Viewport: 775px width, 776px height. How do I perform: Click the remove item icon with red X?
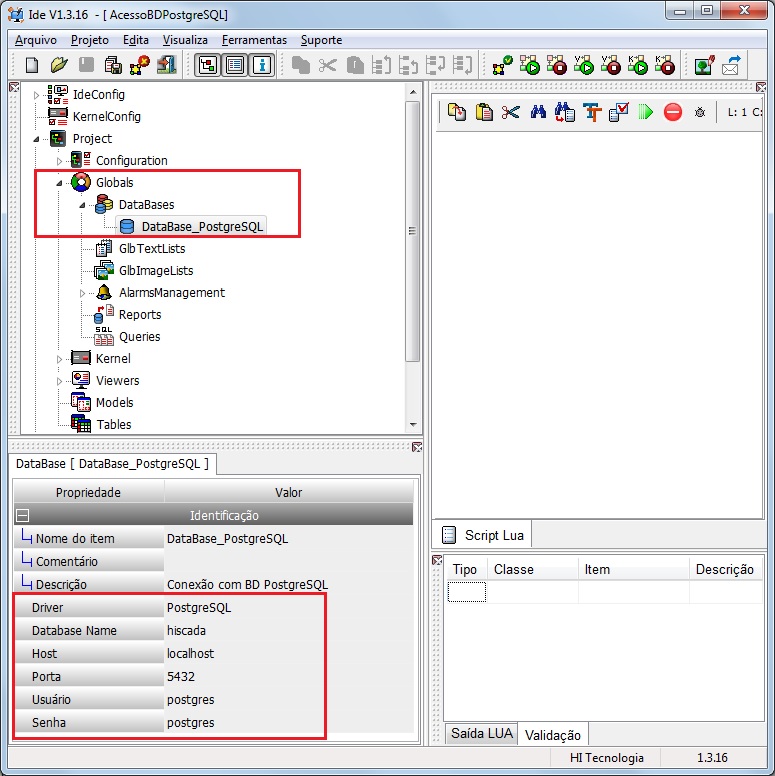[x=140, y=65]
